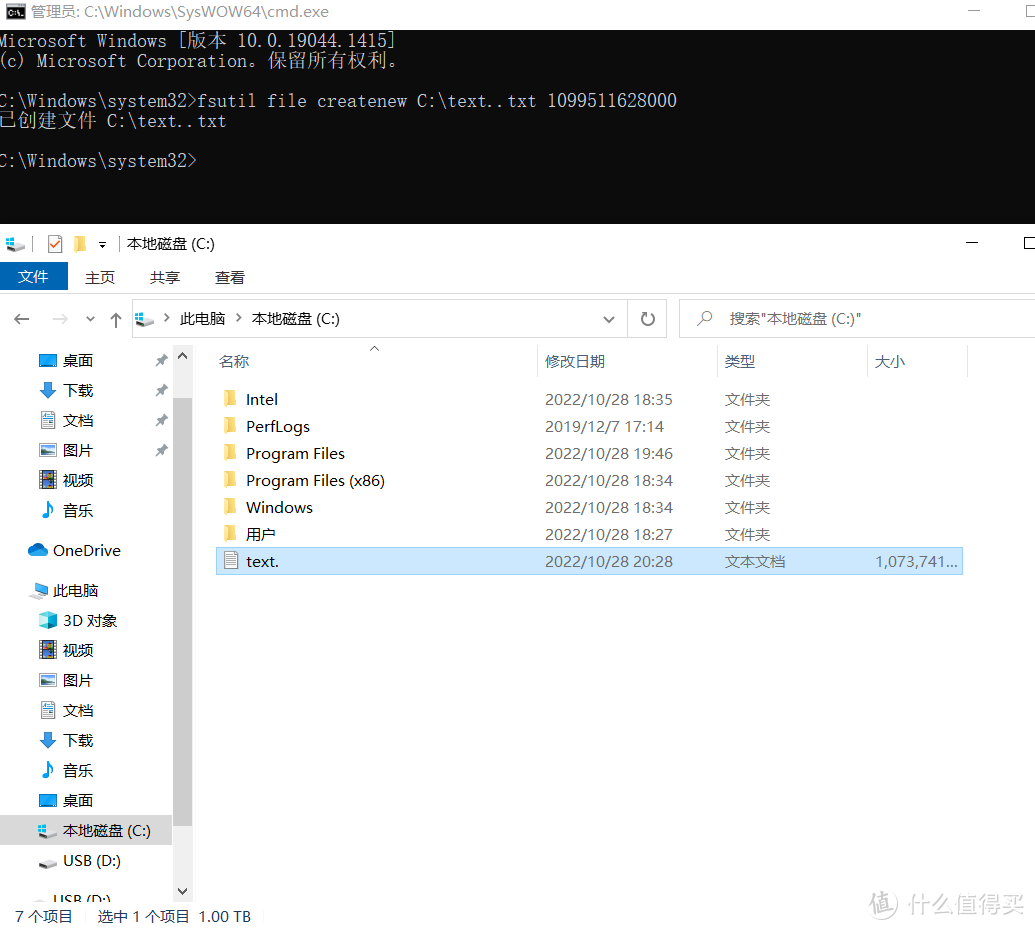
Task: Go back with the left arrow button
Action: tap(22, 319)
